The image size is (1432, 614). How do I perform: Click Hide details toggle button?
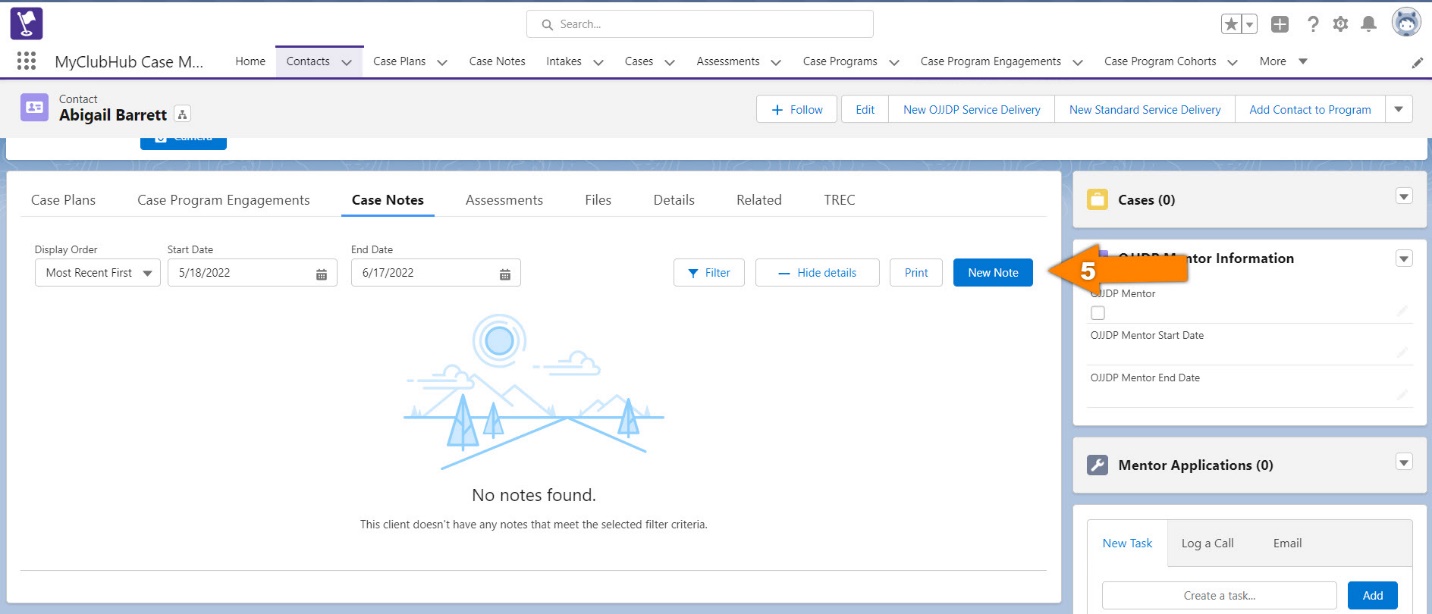tap(817, 272)
